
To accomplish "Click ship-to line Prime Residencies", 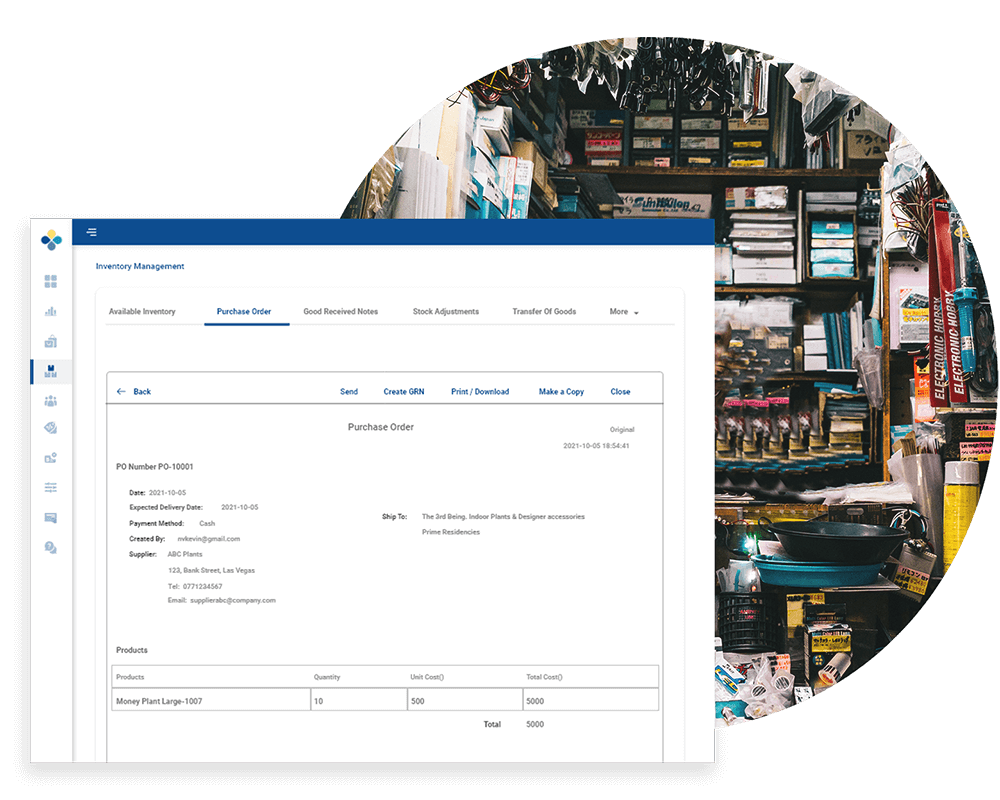I will point(451,532).
